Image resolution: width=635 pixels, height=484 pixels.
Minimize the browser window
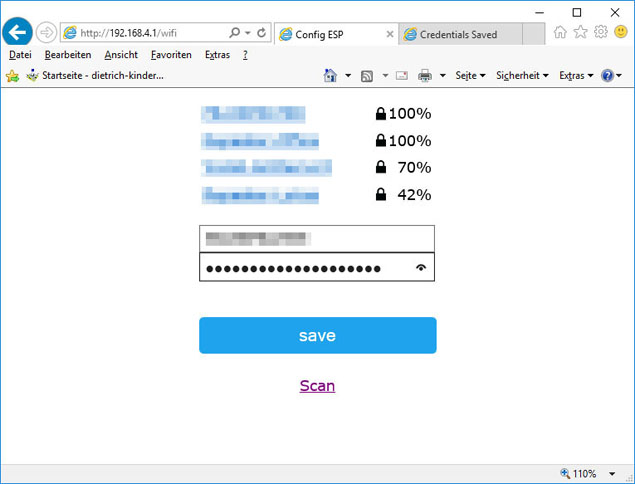coord(539,13)
